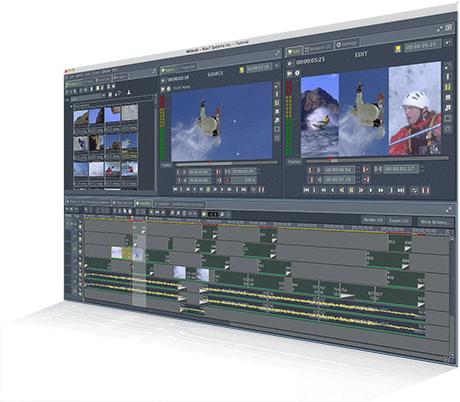Jump to start in the Source monitor
Viewport: 460px width, 402px height.
point(175,189)
